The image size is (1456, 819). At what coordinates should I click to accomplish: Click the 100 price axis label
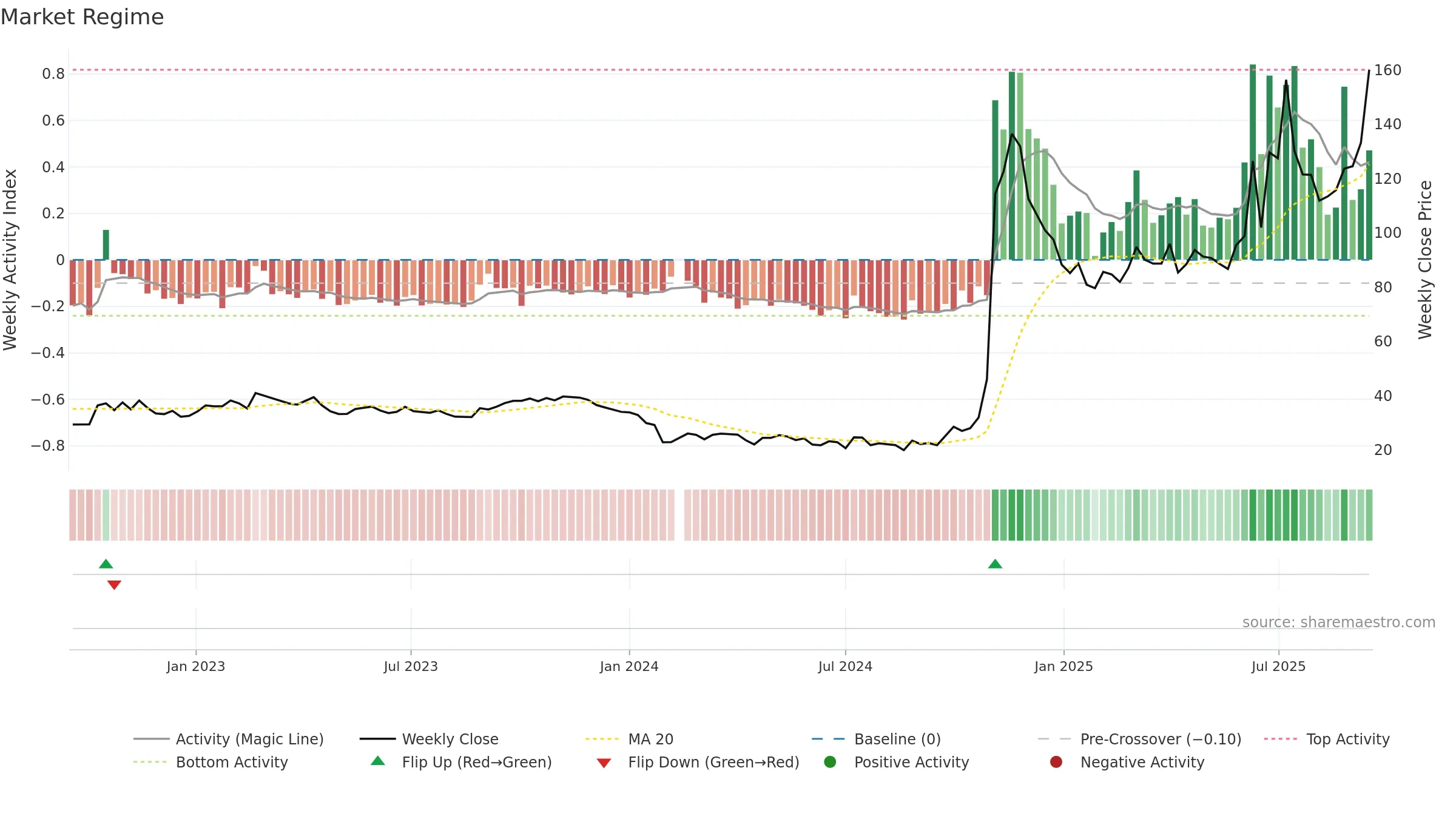[x=1387, y=233]
